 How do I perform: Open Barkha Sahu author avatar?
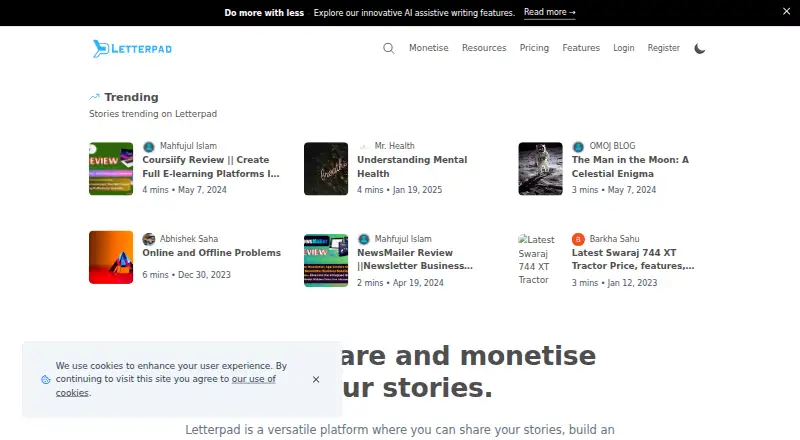(x=578, y=239)
